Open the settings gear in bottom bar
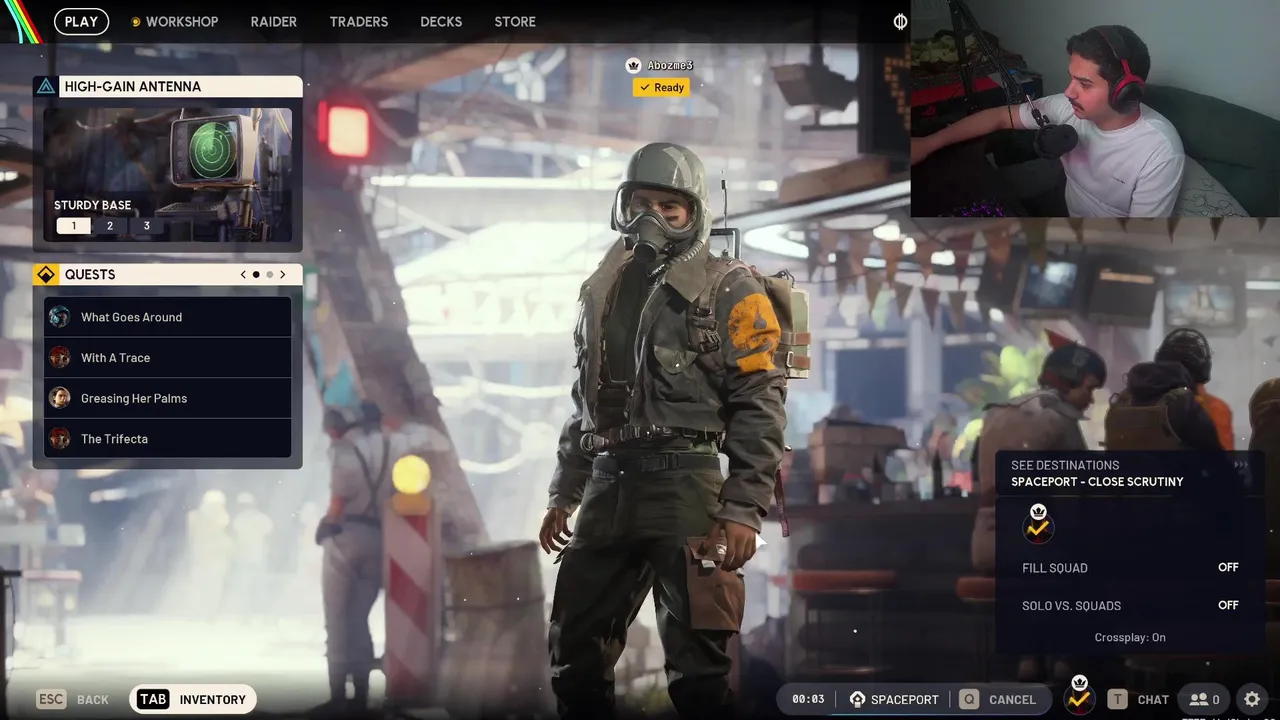Viewport: 1280px width, 720px height. tap(1252, 699)
